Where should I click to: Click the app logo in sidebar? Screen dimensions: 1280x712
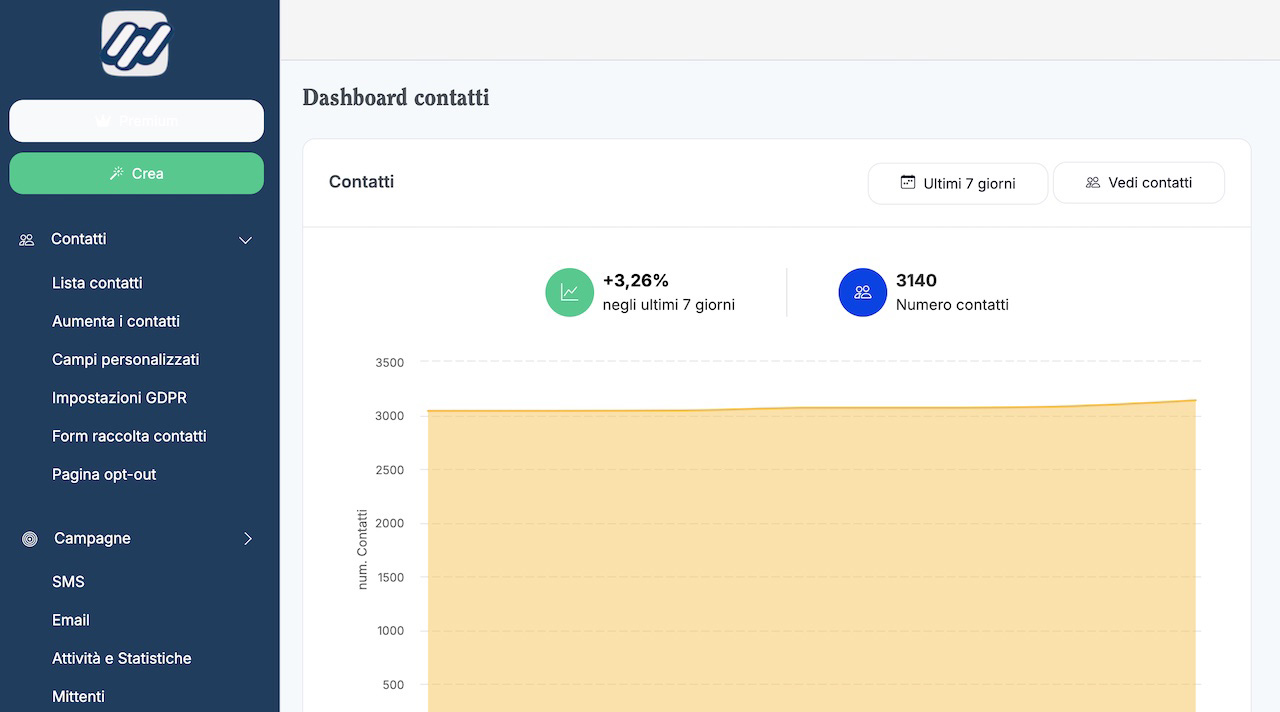click(x=135, y=43)
